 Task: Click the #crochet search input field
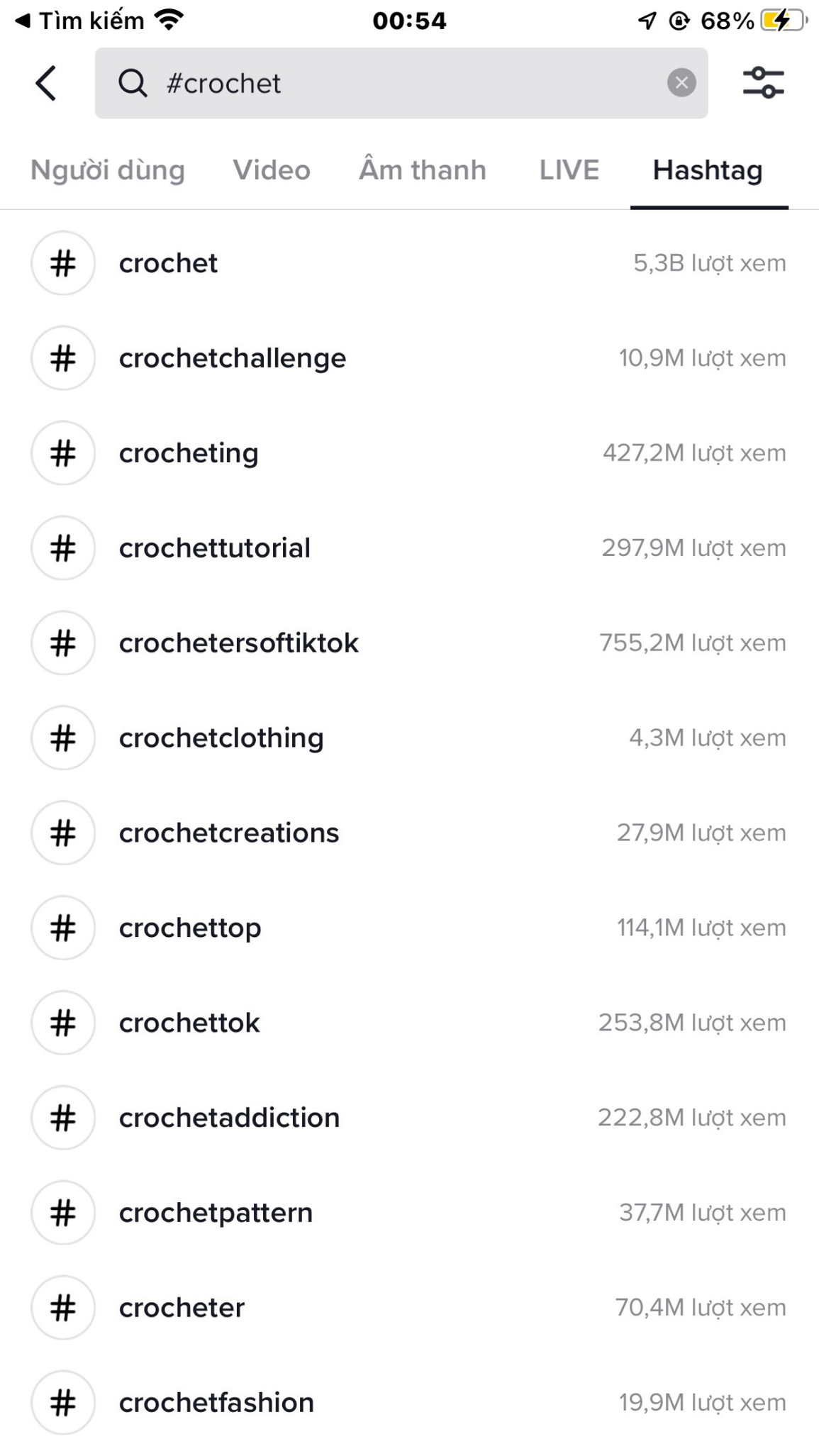[x=401, y=83]
